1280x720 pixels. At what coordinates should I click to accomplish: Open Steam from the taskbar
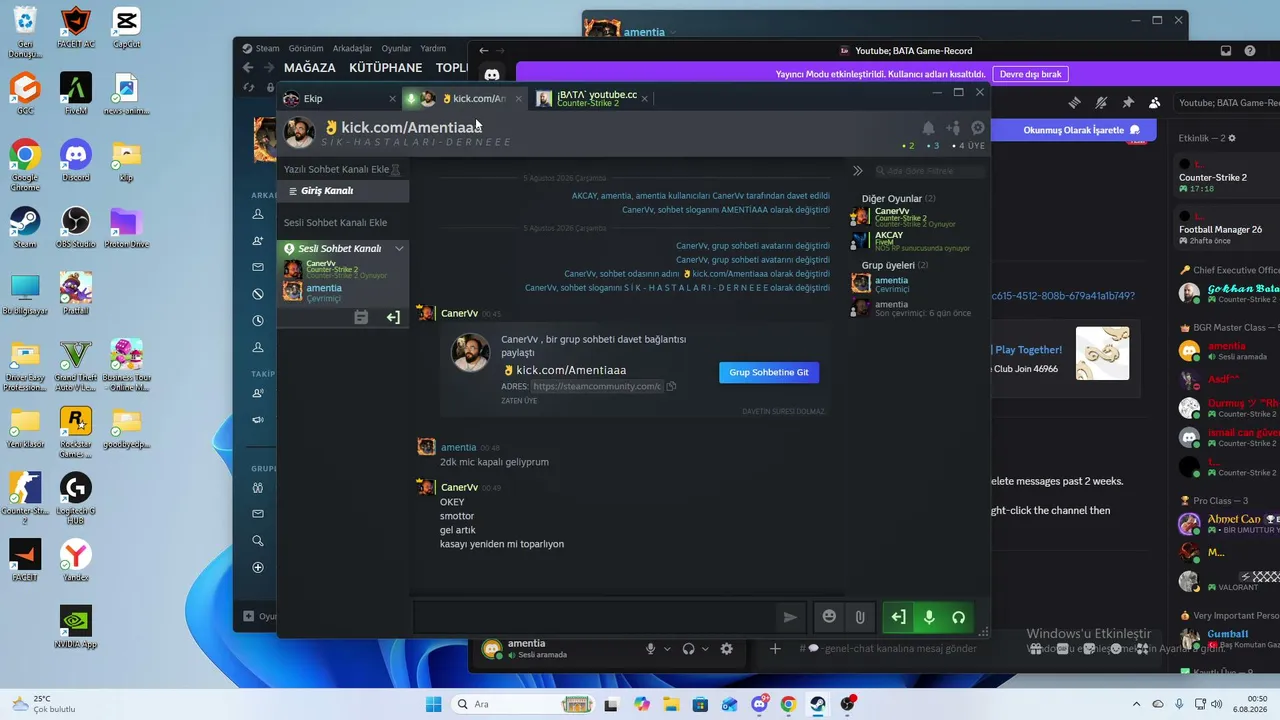click(818, 704)
